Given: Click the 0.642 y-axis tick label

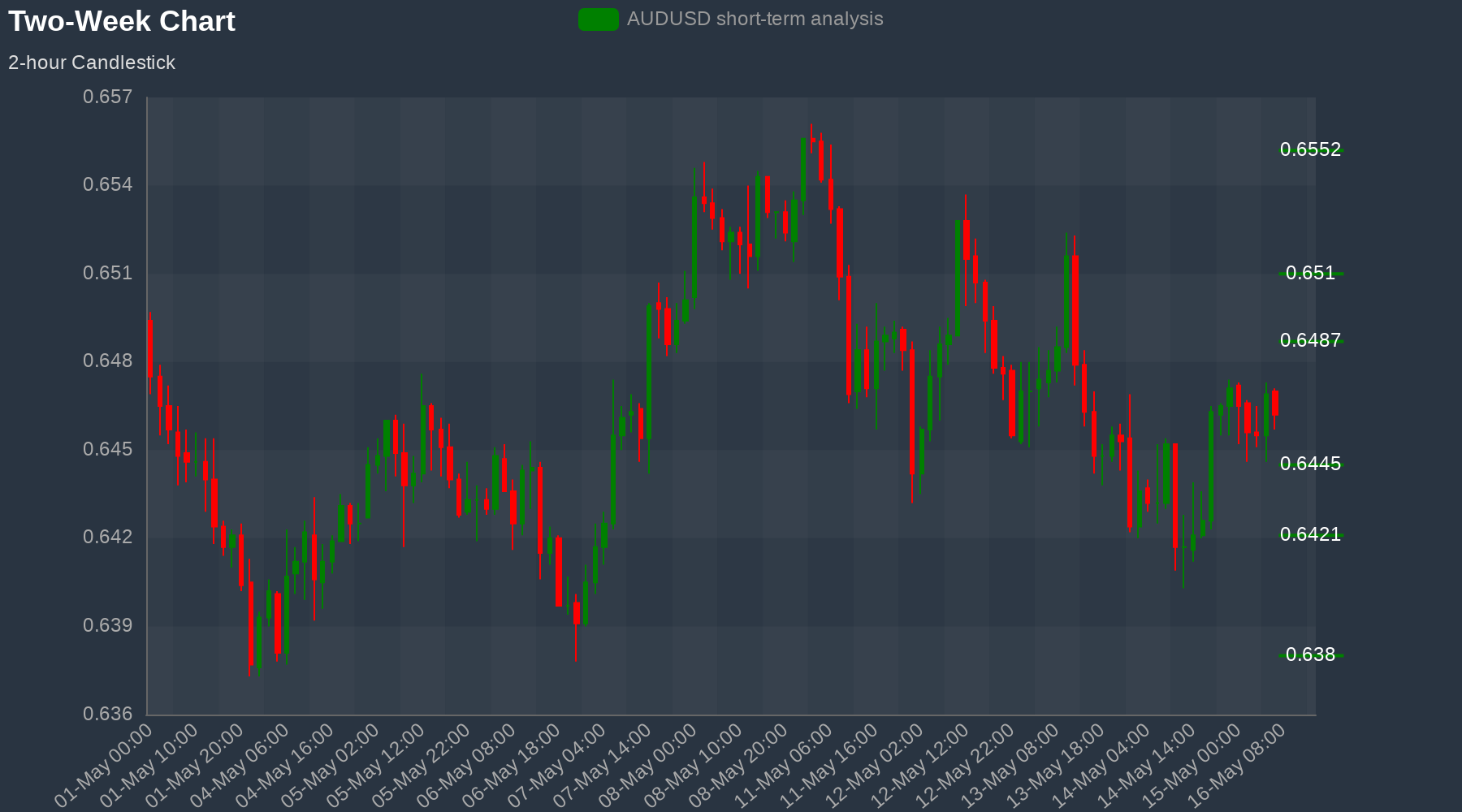Looking at the screenshot, I should [x=107, y=538].
